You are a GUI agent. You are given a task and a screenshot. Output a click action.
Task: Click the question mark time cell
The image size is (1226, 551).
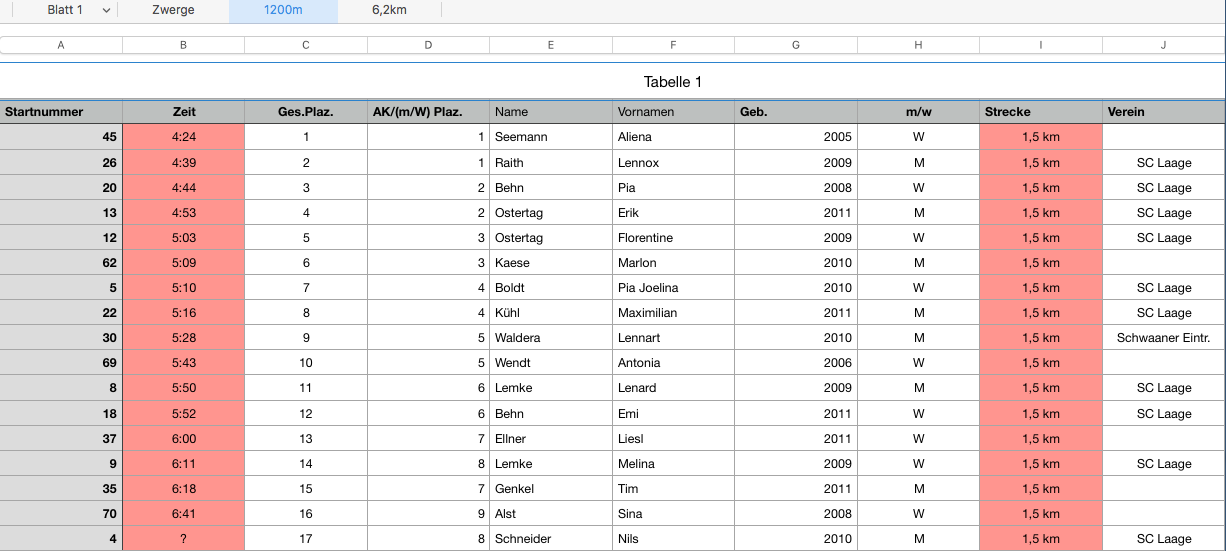pyautogui.click(x=183, y=539)
